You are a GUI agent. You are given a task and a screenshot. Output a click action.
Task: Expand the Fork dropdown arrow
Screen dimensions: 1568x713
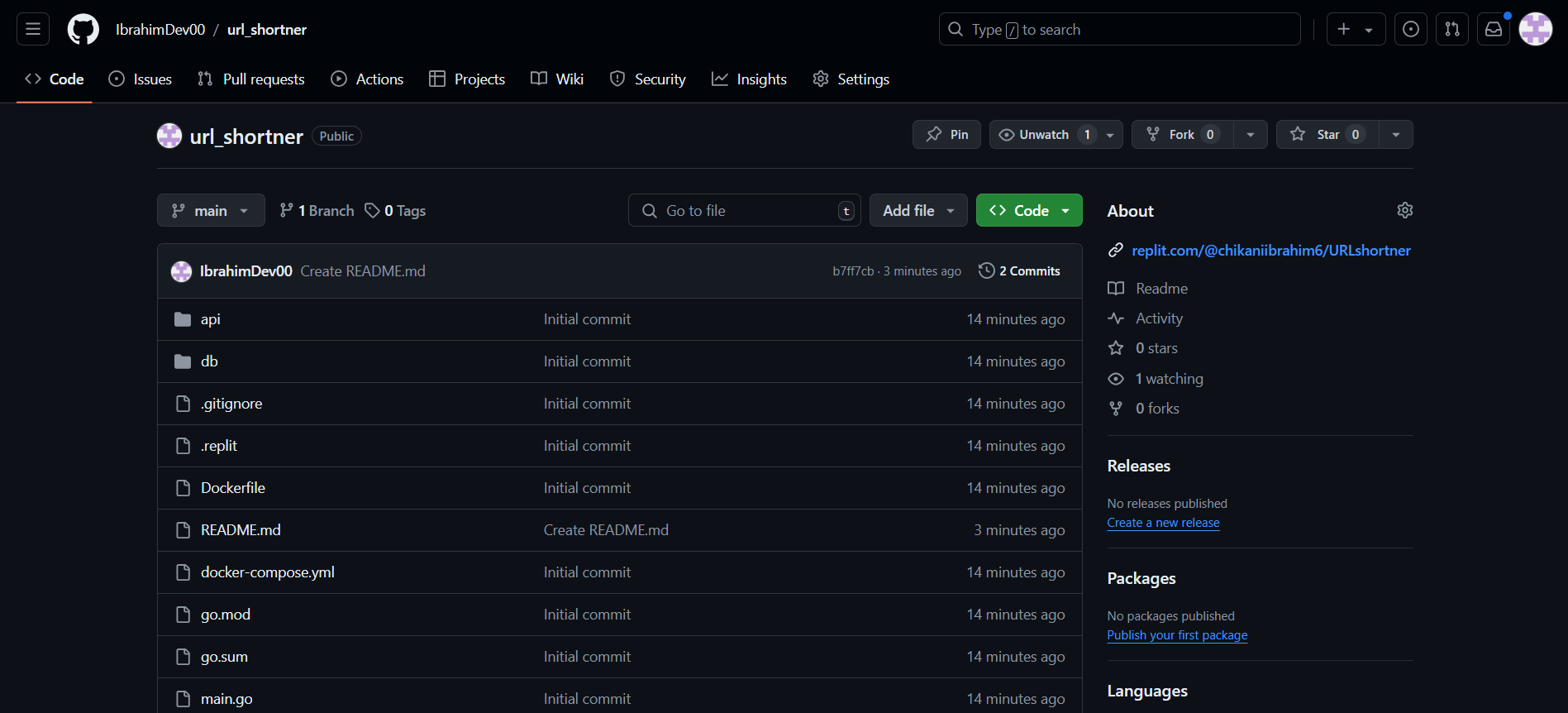pyautogui.click(x=1251, y=135)
